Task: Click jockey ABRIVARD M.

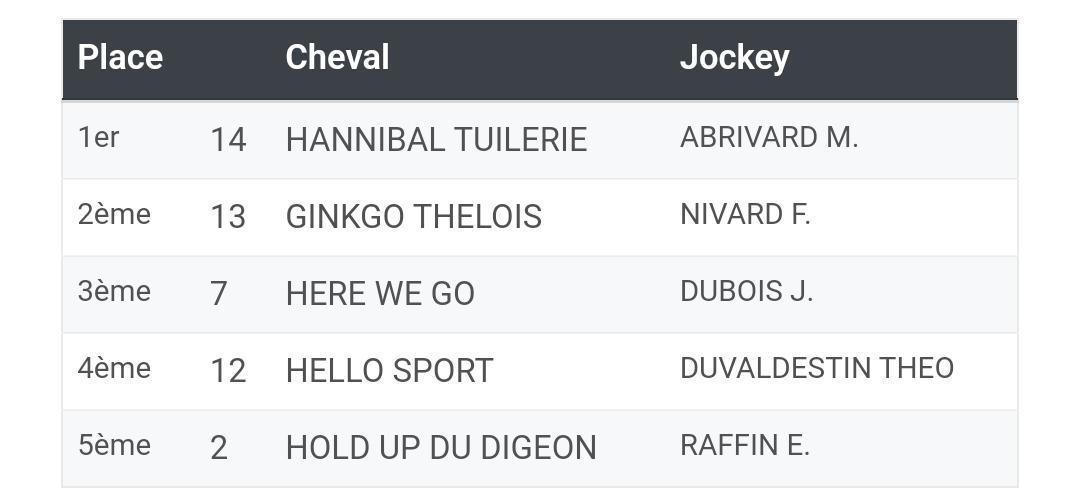Action: click(x=769, y=138)
